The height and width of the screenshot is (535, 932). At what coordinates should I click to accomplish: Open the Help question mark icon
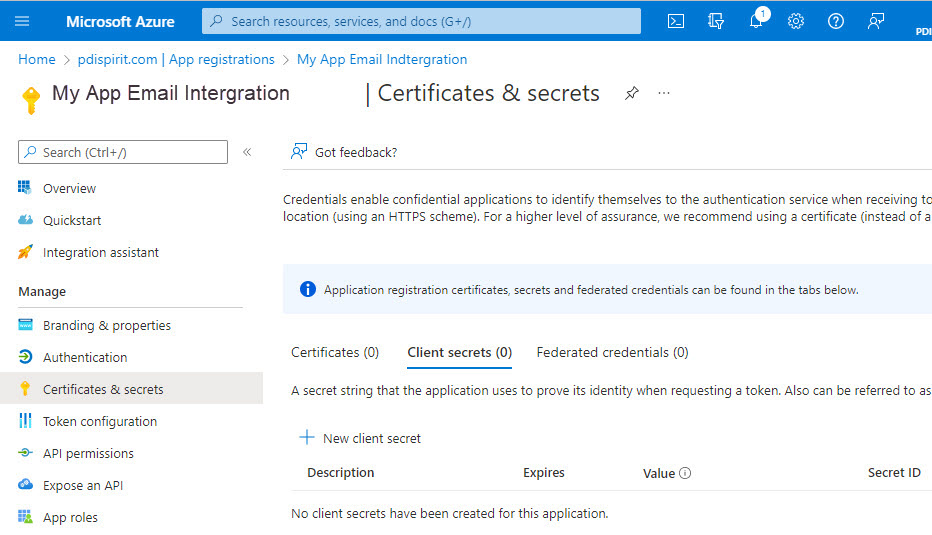pyautogui.click(x=836, y=21)
